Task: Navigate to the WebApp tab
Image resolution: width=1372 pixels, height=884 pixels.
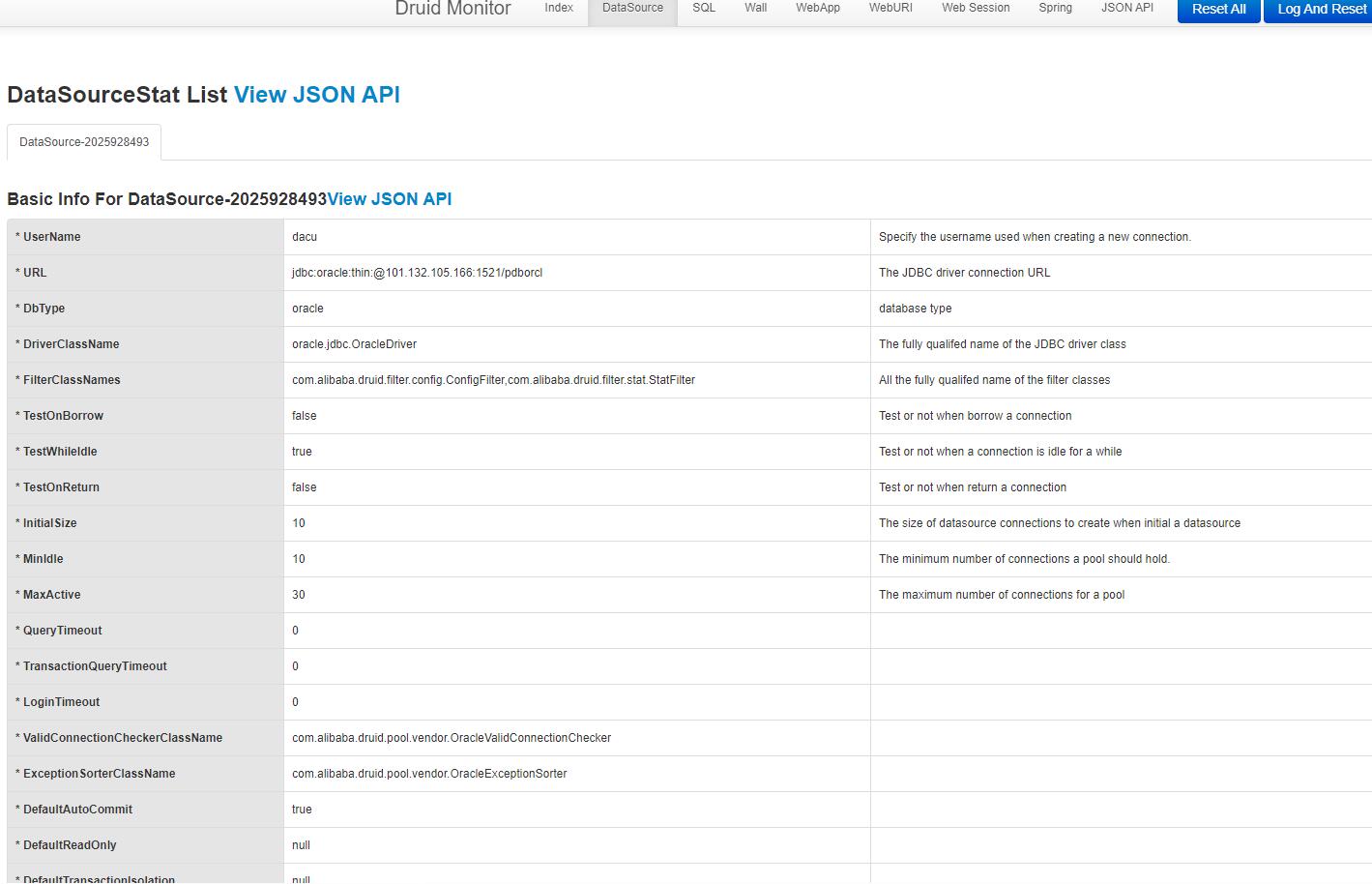Action: tap(817, 8)
